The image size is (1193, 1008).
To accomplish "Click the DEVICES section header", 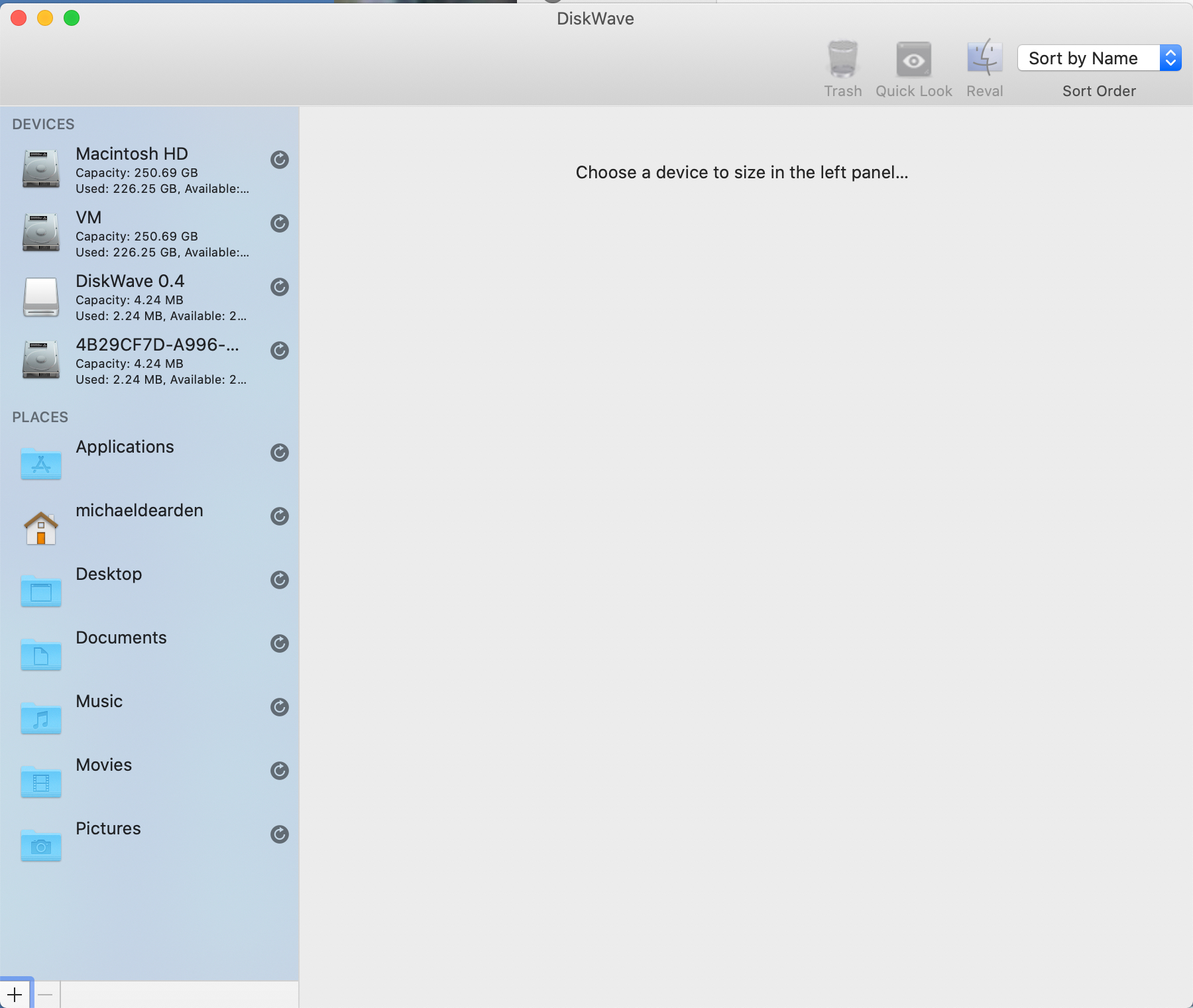I will [x=43, y=125].
